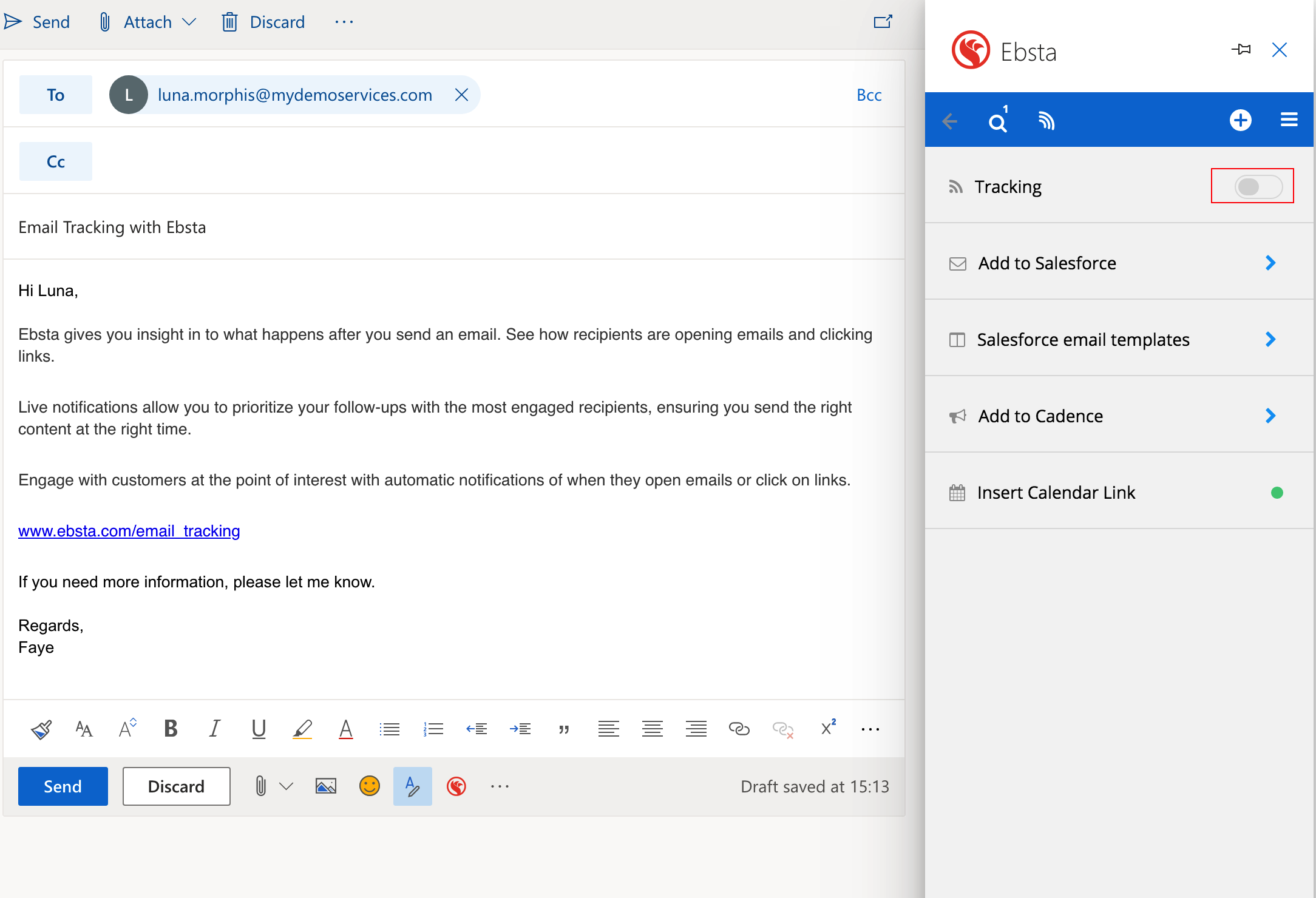The image size is (1316, 898).
Task: Open the tracking feed icon in blue bar
Action: coord(1046,121)
